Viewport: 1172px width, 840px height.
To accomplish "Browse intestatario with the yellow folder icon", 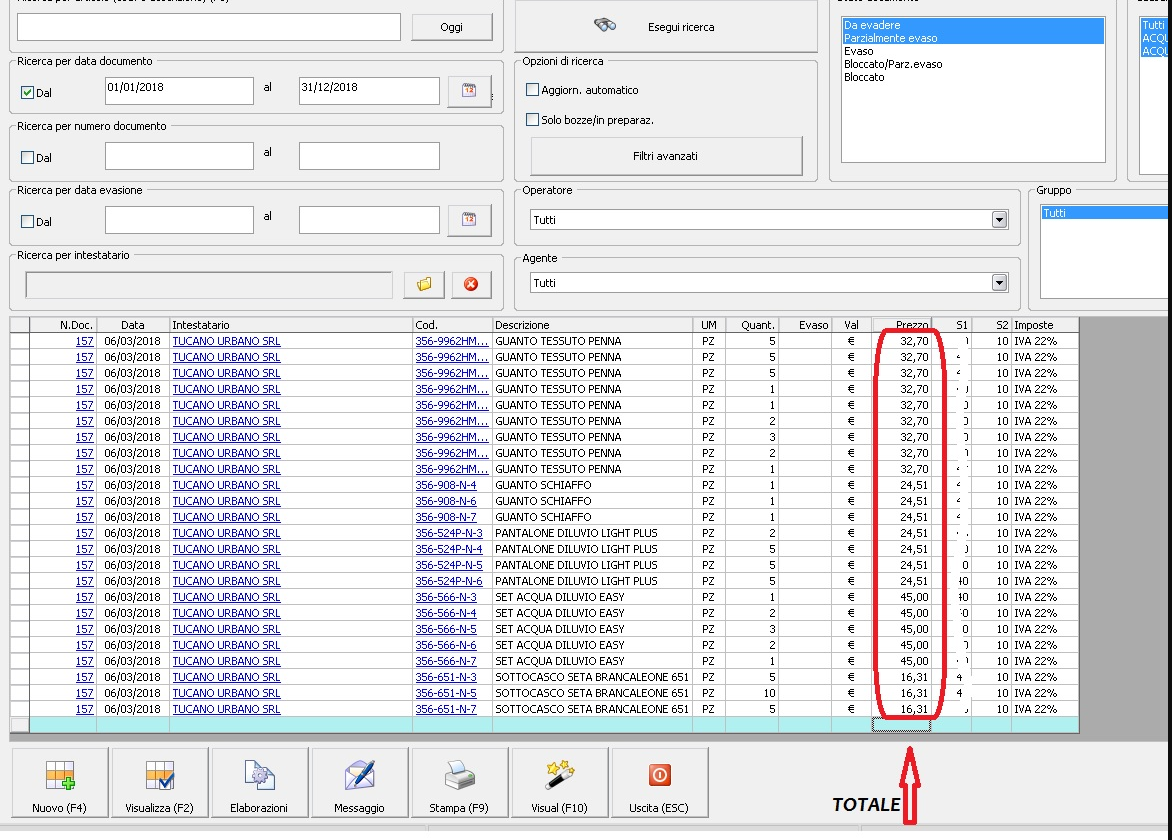I will (424, 284).
